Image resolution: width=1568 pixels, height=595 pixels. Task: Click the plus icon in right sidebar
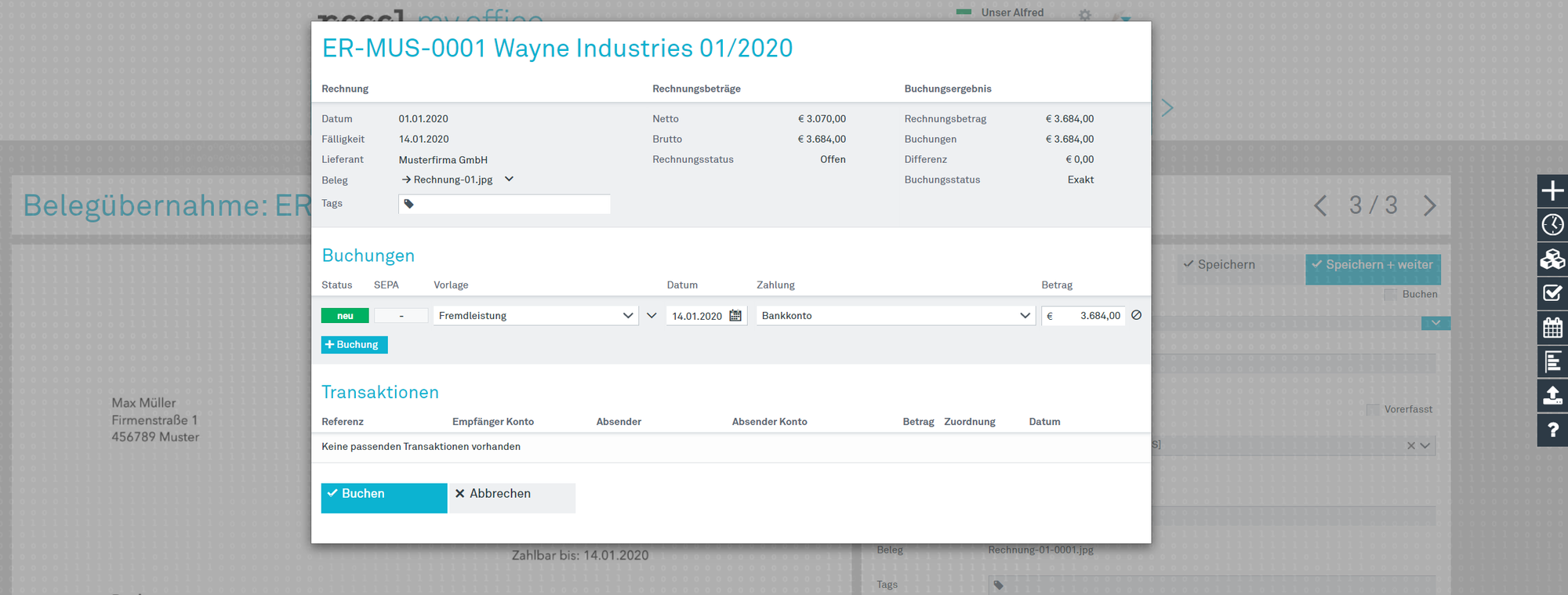(1552, 190)
